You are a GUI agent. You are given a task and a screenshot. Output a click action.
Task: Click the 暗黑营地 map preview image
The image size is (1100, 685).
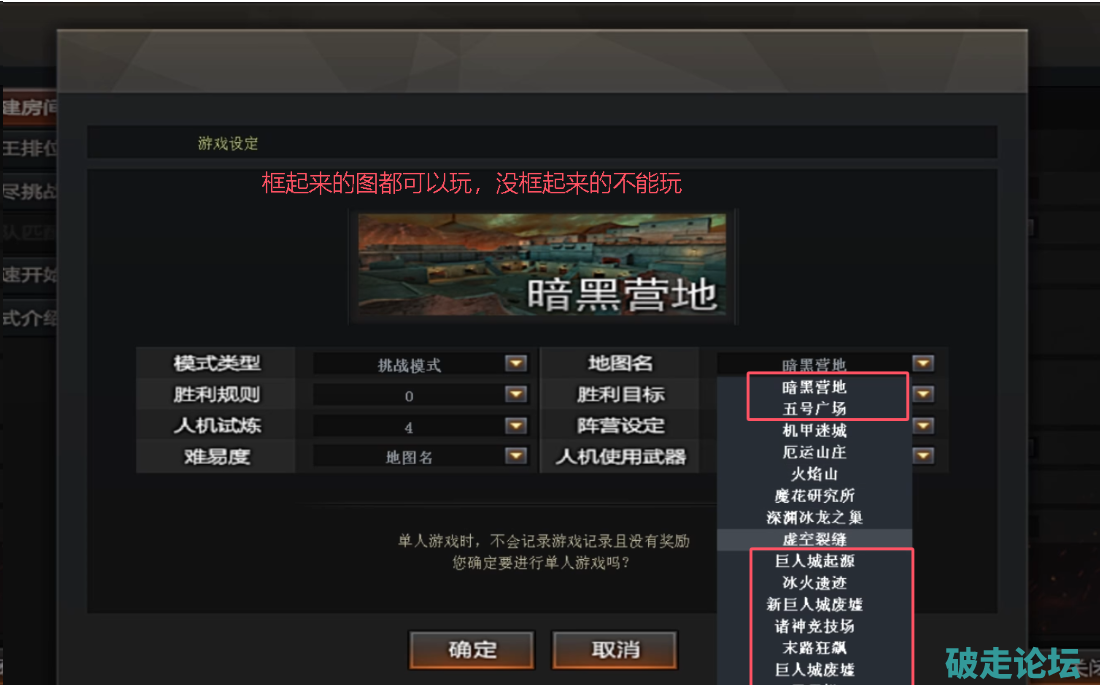[x=542, y=265]
